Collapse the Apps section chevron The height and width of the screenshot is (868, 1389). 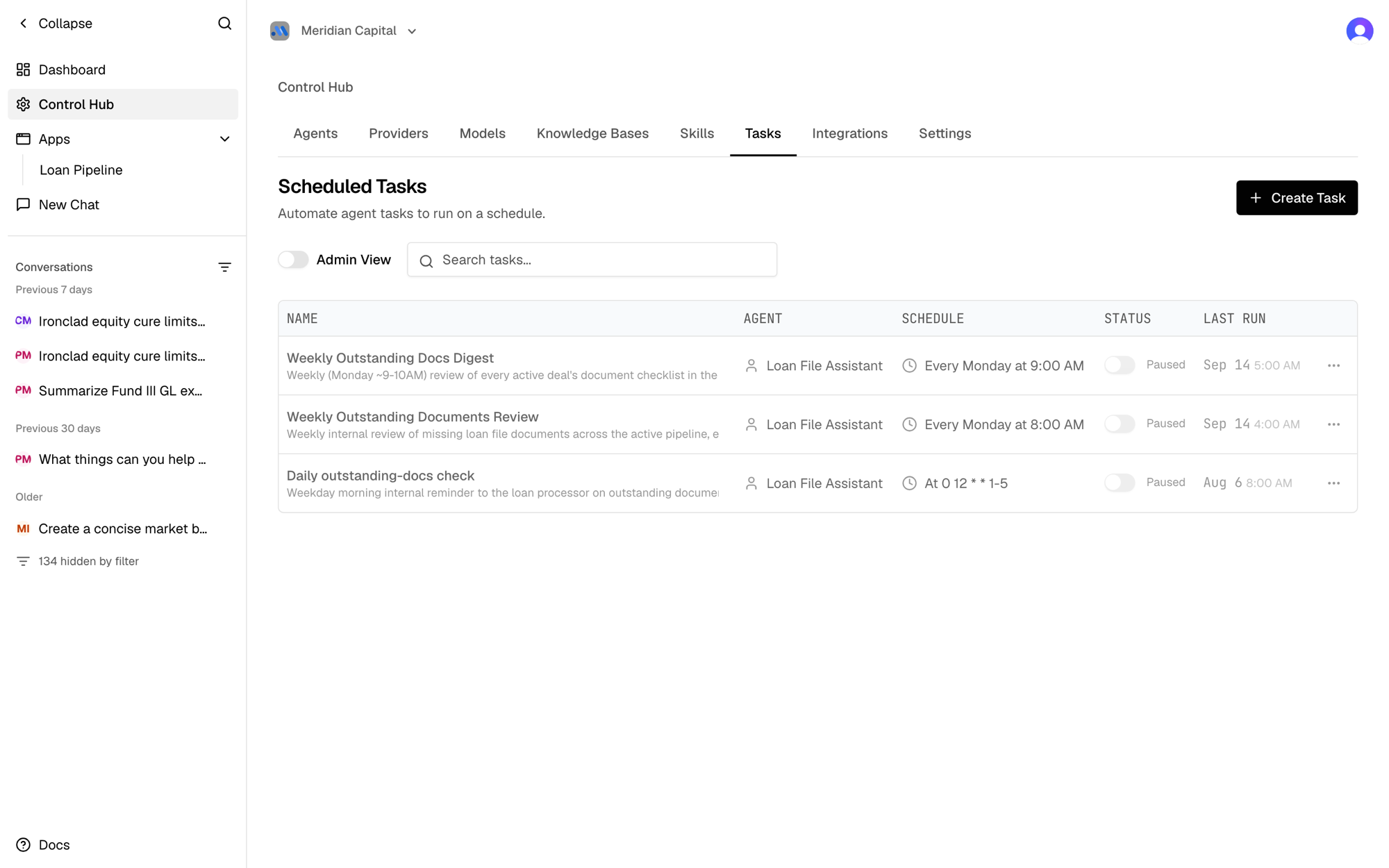coord(224,139)
